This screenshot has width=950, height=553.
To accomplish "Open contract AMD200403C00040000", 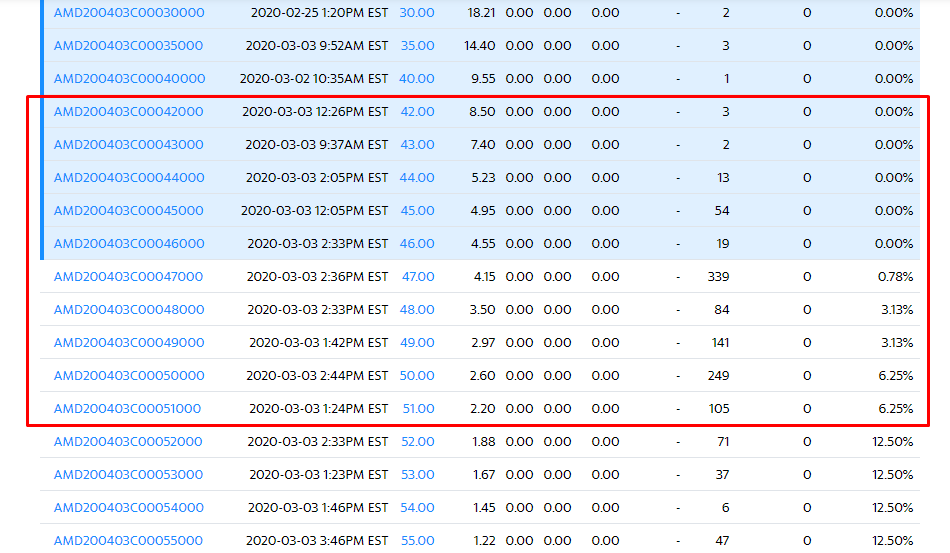I will pos(130,79).
